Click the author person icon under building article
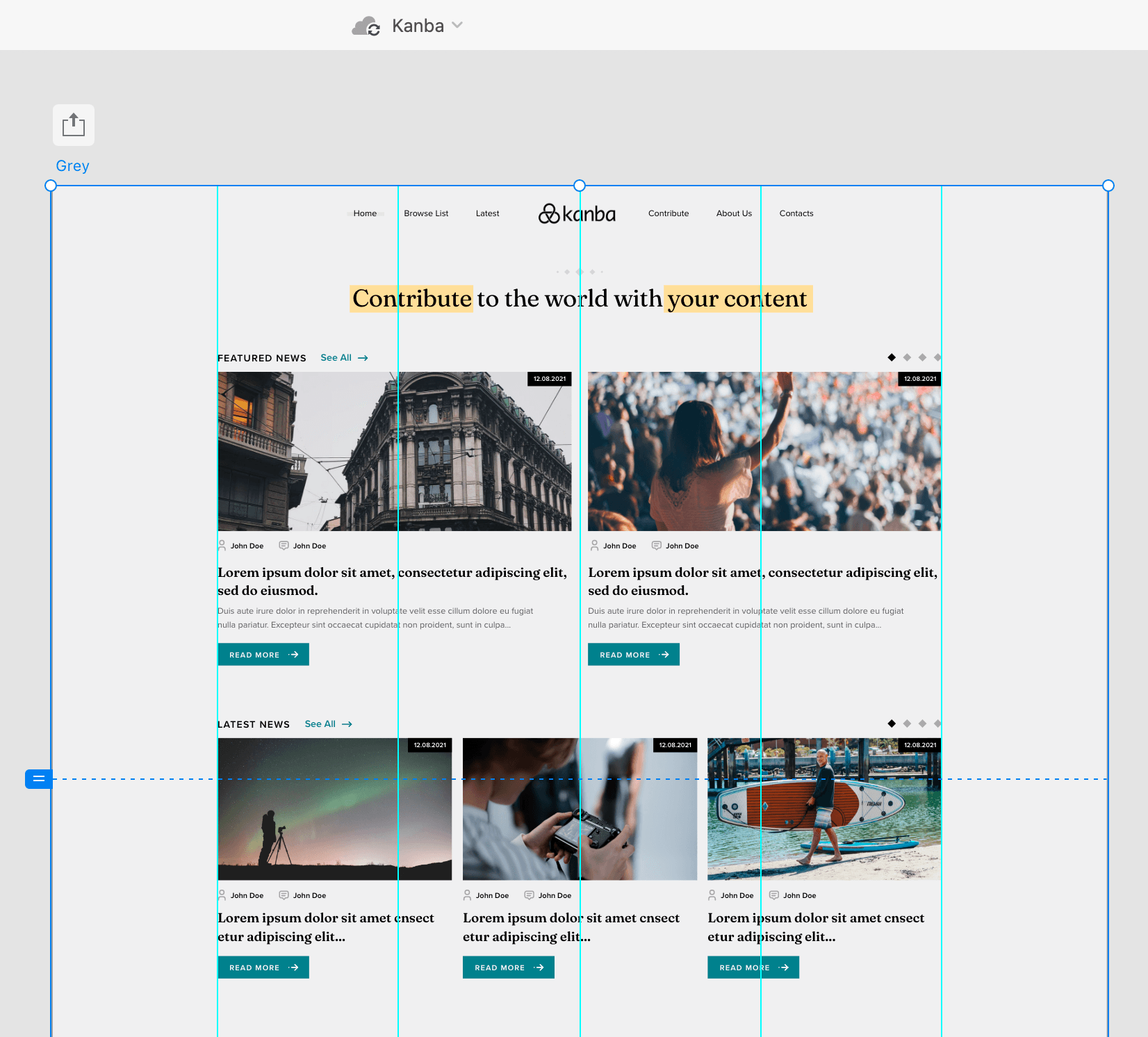Screen dimensions: 1148x1037 click(222, 546)
